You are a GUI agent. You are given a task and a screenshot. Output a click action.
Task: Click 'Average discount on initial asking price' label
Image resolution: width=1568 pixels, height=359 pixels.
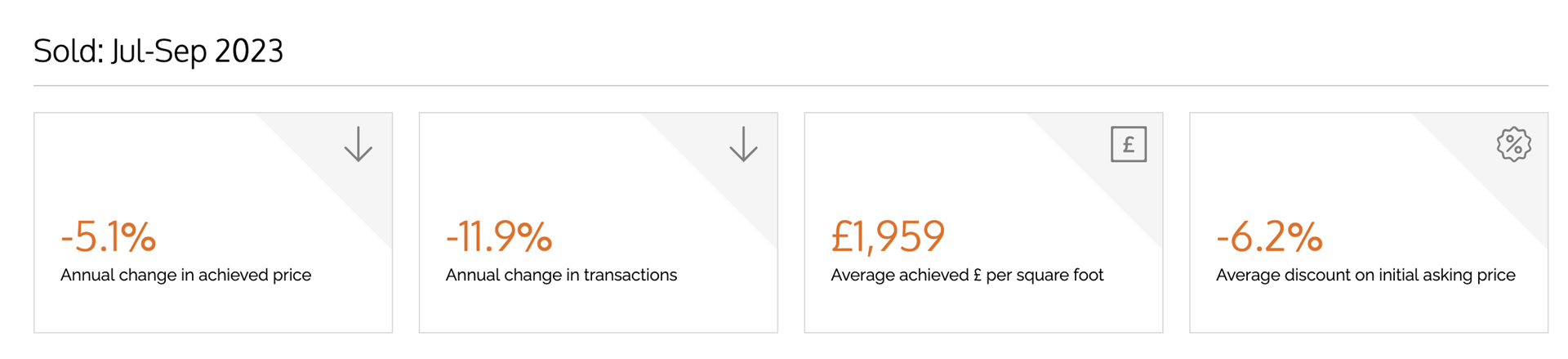click(1365, 276)
